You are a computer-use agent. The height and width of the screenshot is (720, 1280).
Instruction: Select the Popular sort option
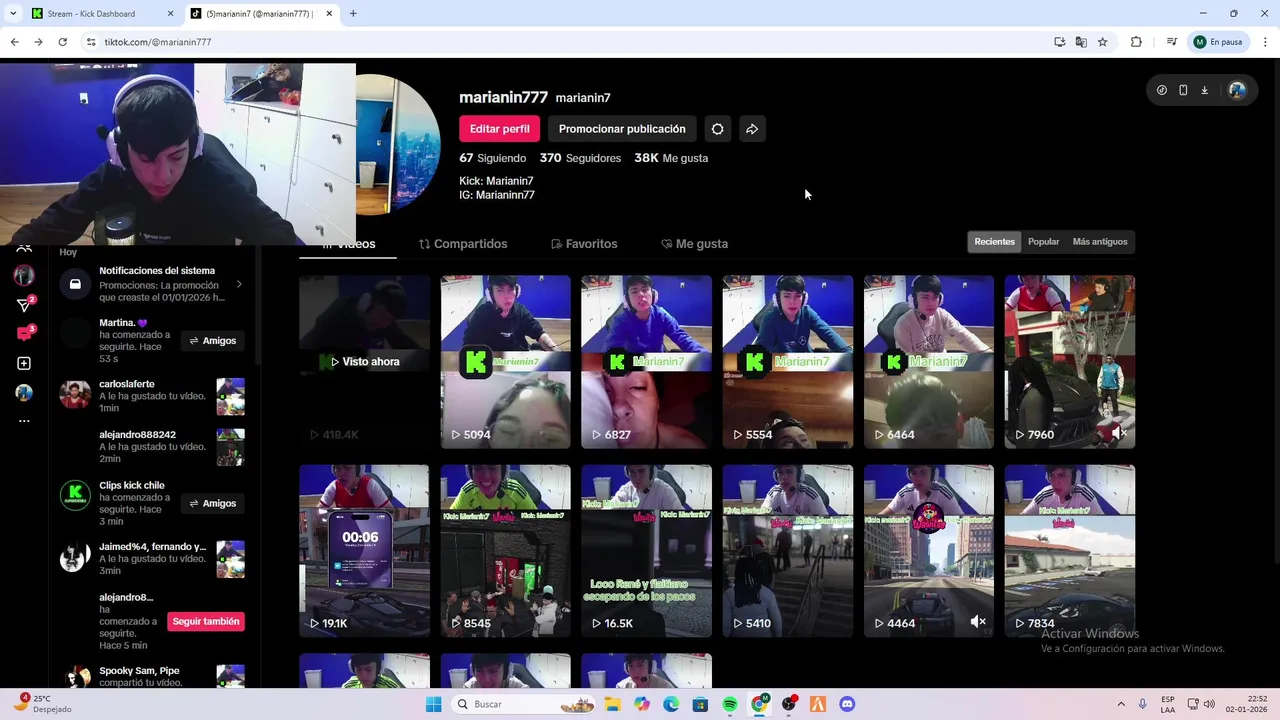1043,242
